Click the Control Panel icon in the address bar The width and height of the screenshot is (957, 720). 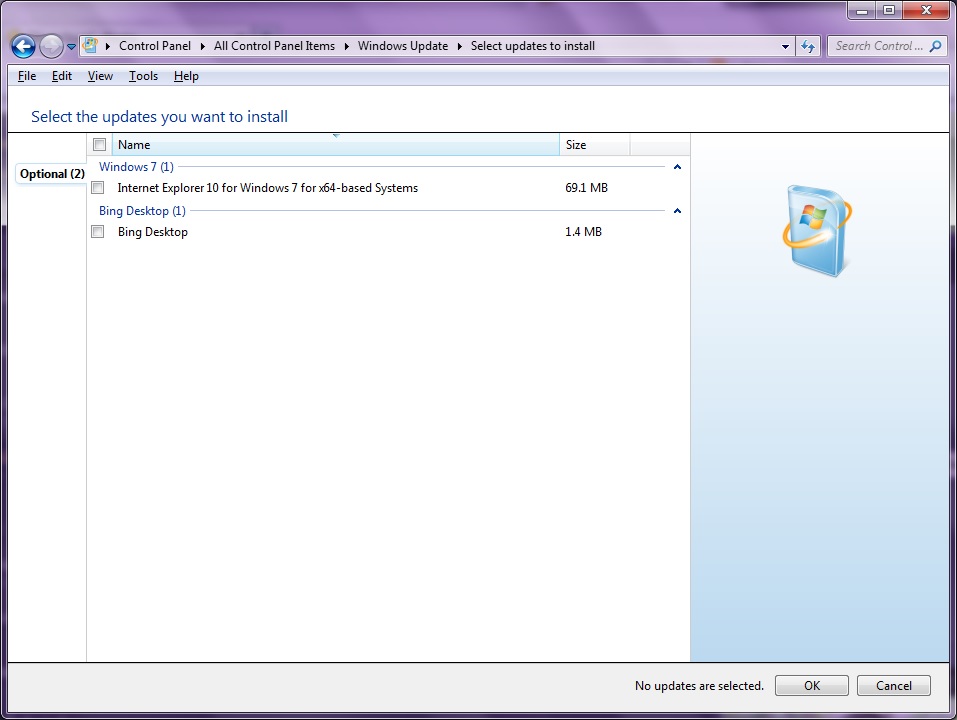[90, 46]
